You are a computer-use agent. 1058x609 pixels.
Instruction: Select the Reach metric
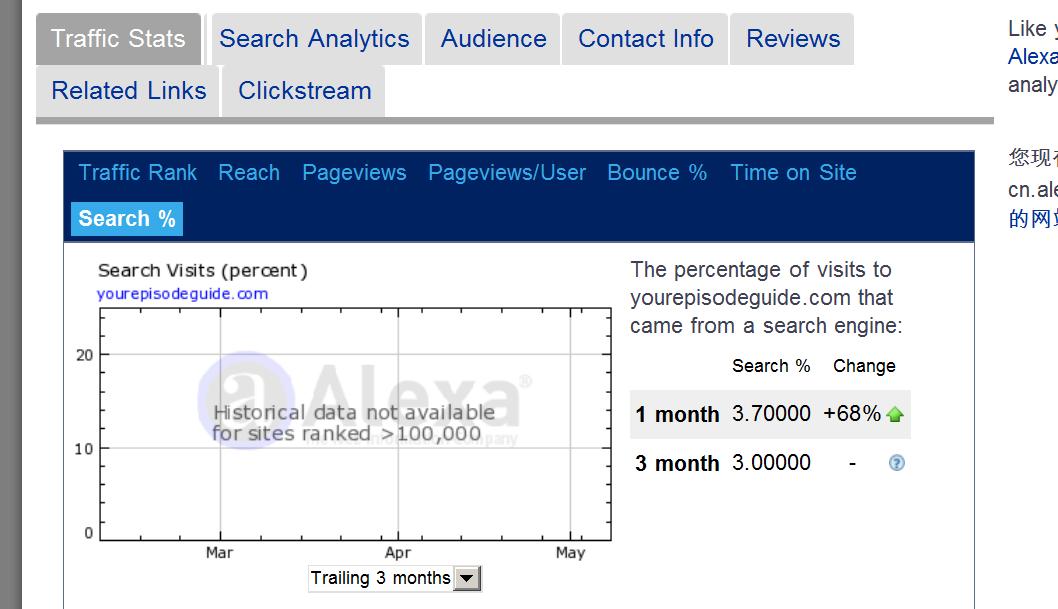249,173
